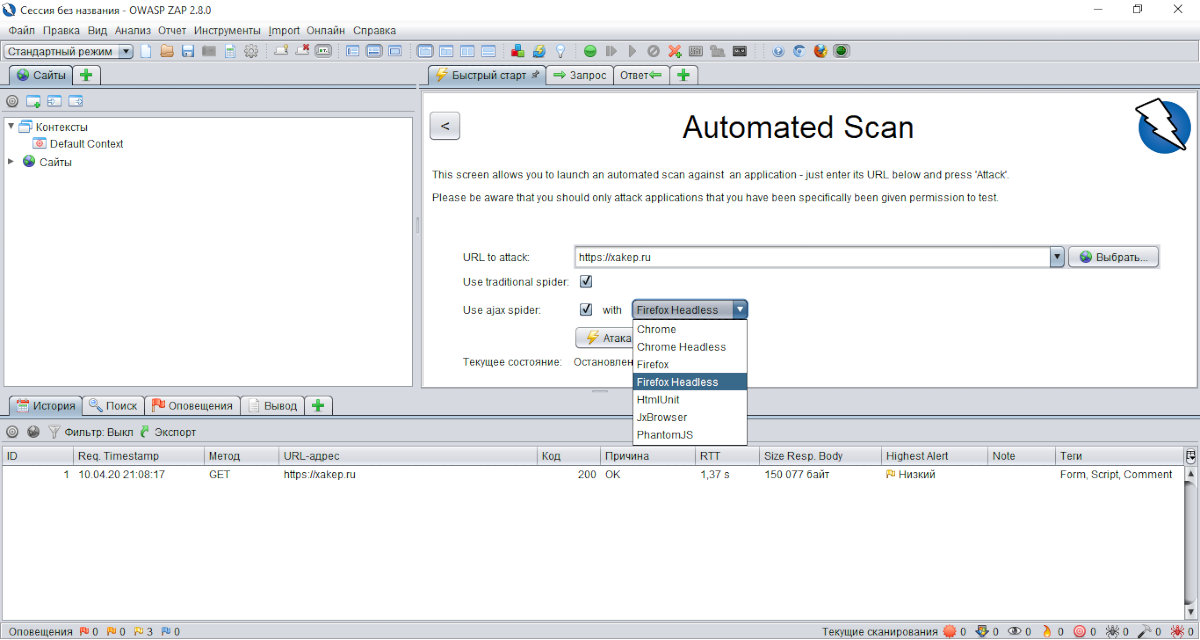
Task: Expand the Сайты tree node
Action: (11, 162)
